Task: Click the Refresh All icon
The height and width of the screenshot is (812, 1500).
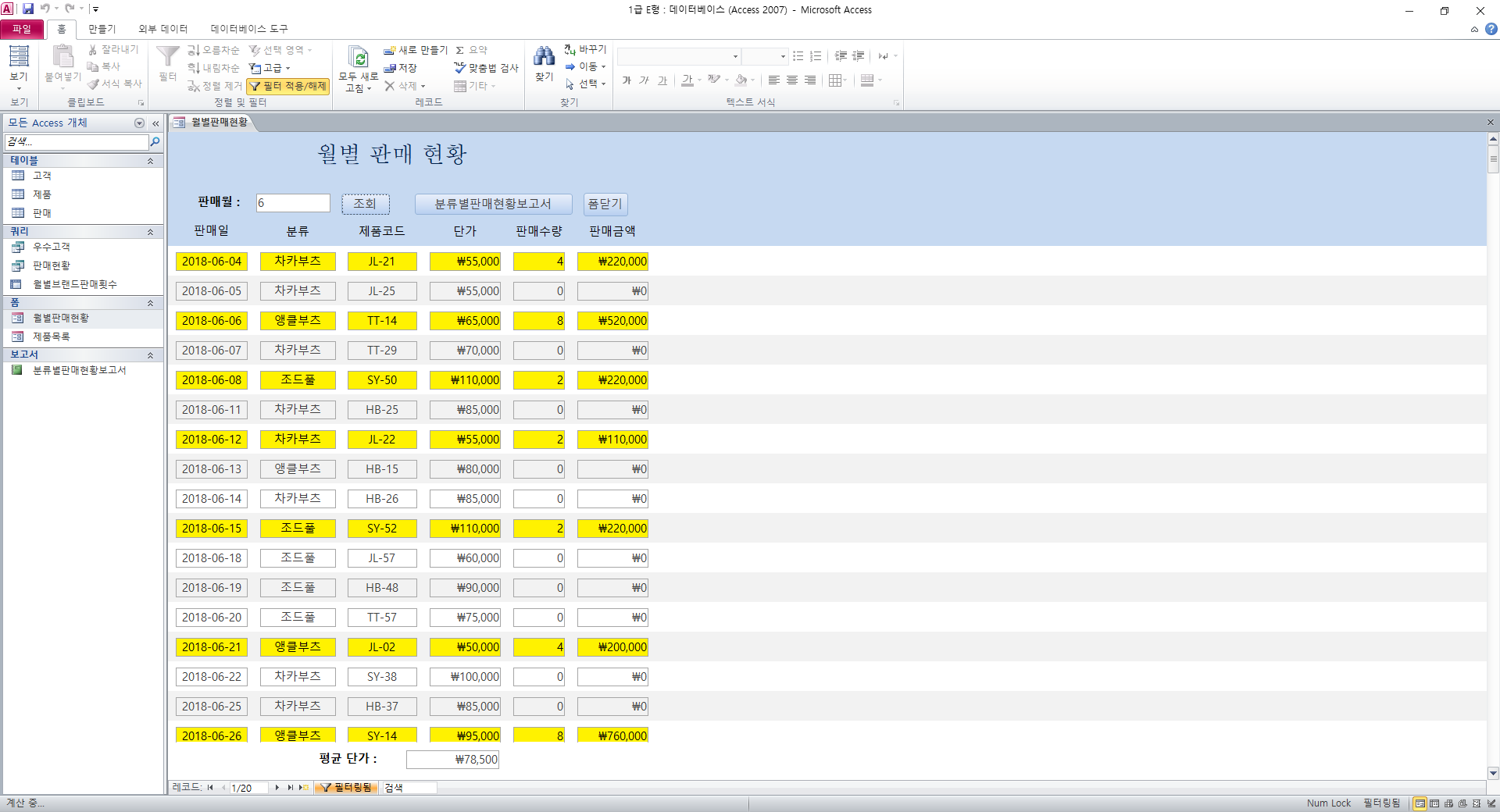Action: (x=358, y=58)
